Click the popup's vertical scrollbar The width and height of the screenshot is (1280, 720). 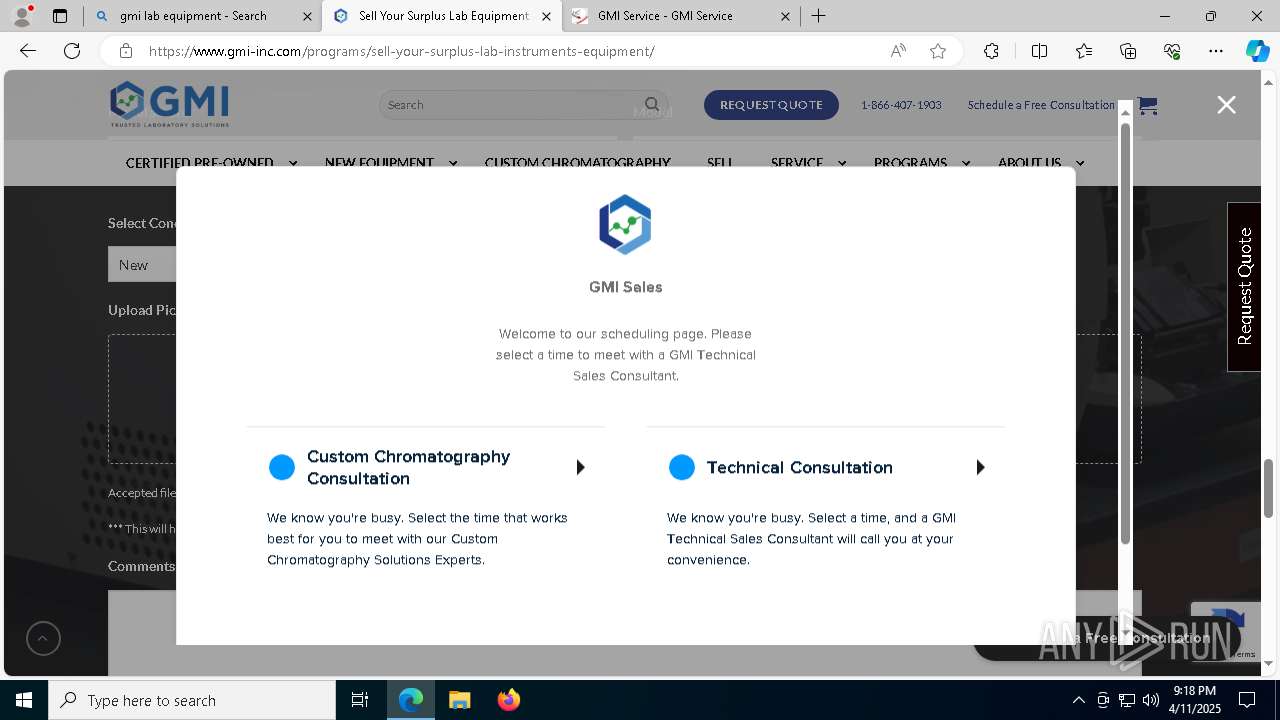coord(1125,334)
